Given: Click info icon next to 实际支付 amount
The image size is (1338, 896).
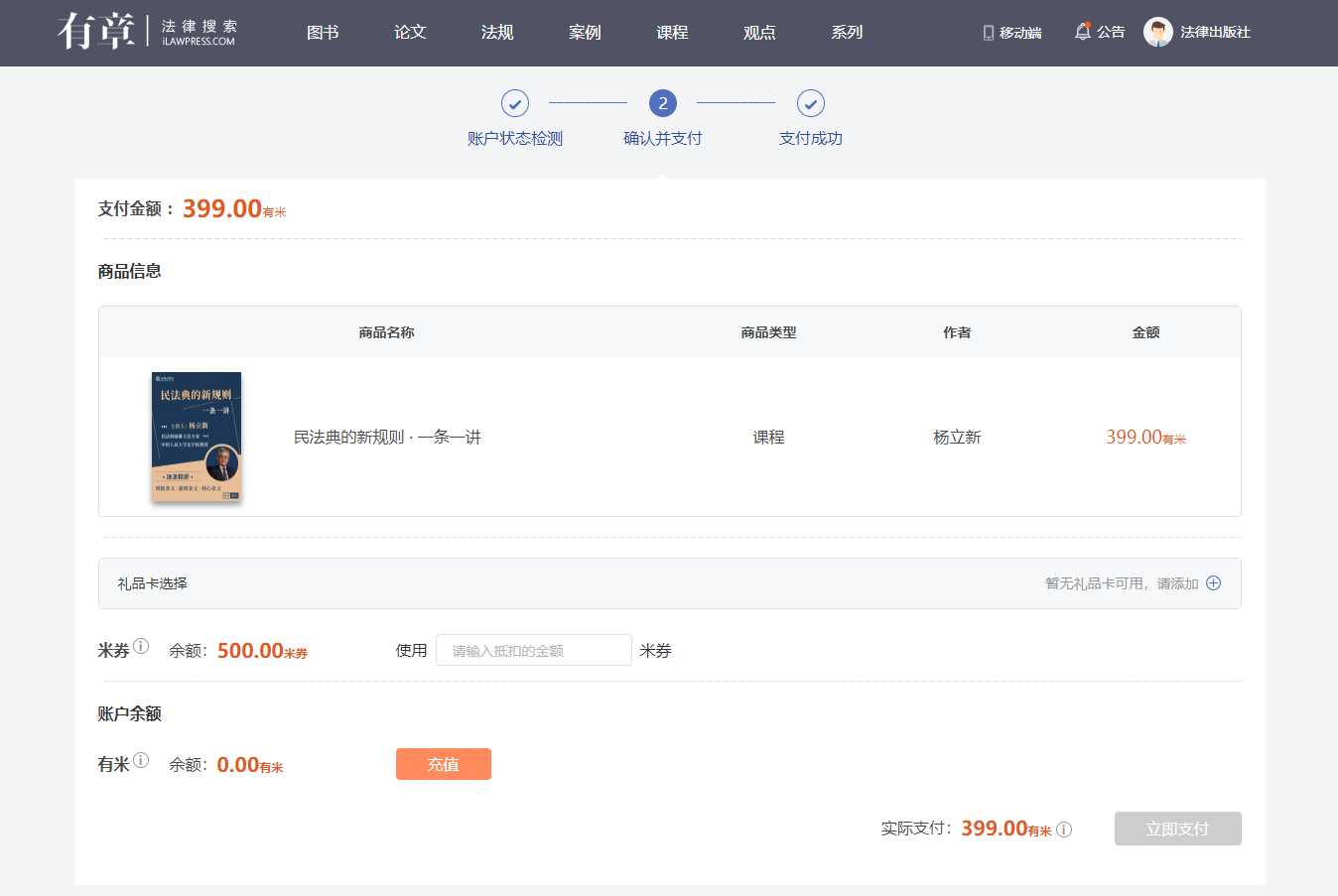Looking at the screenshot, I should pyautogui.click(x=1064, y=830).
